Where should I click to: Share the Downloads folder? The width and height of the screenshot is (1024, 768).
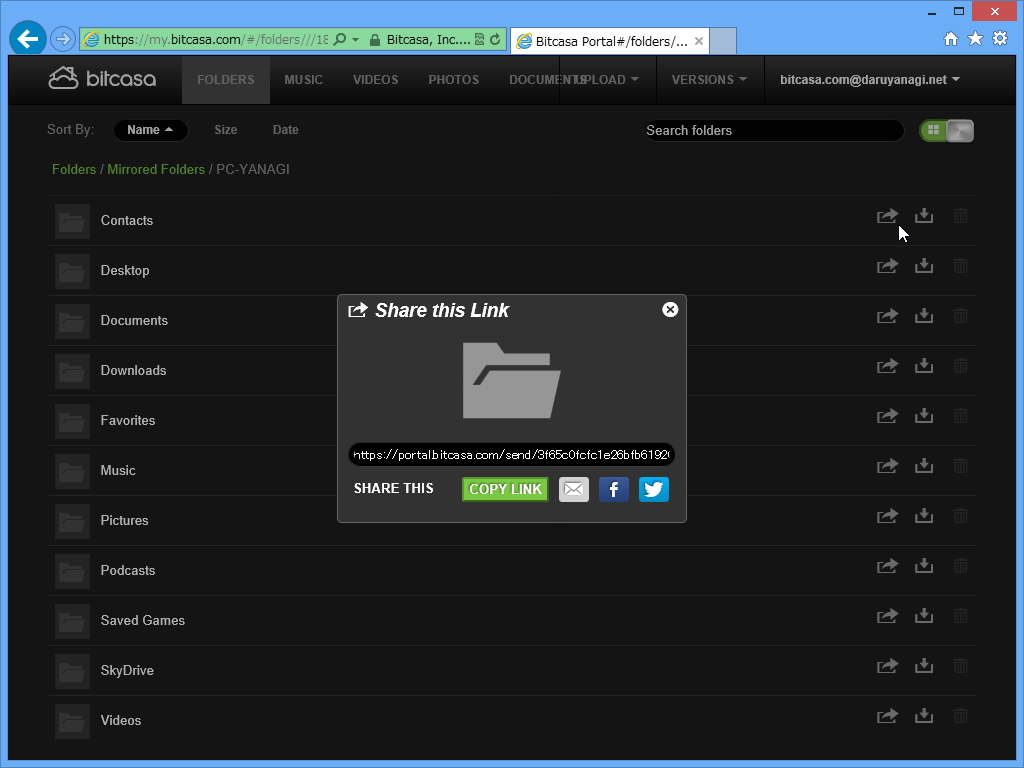[887, 366]
